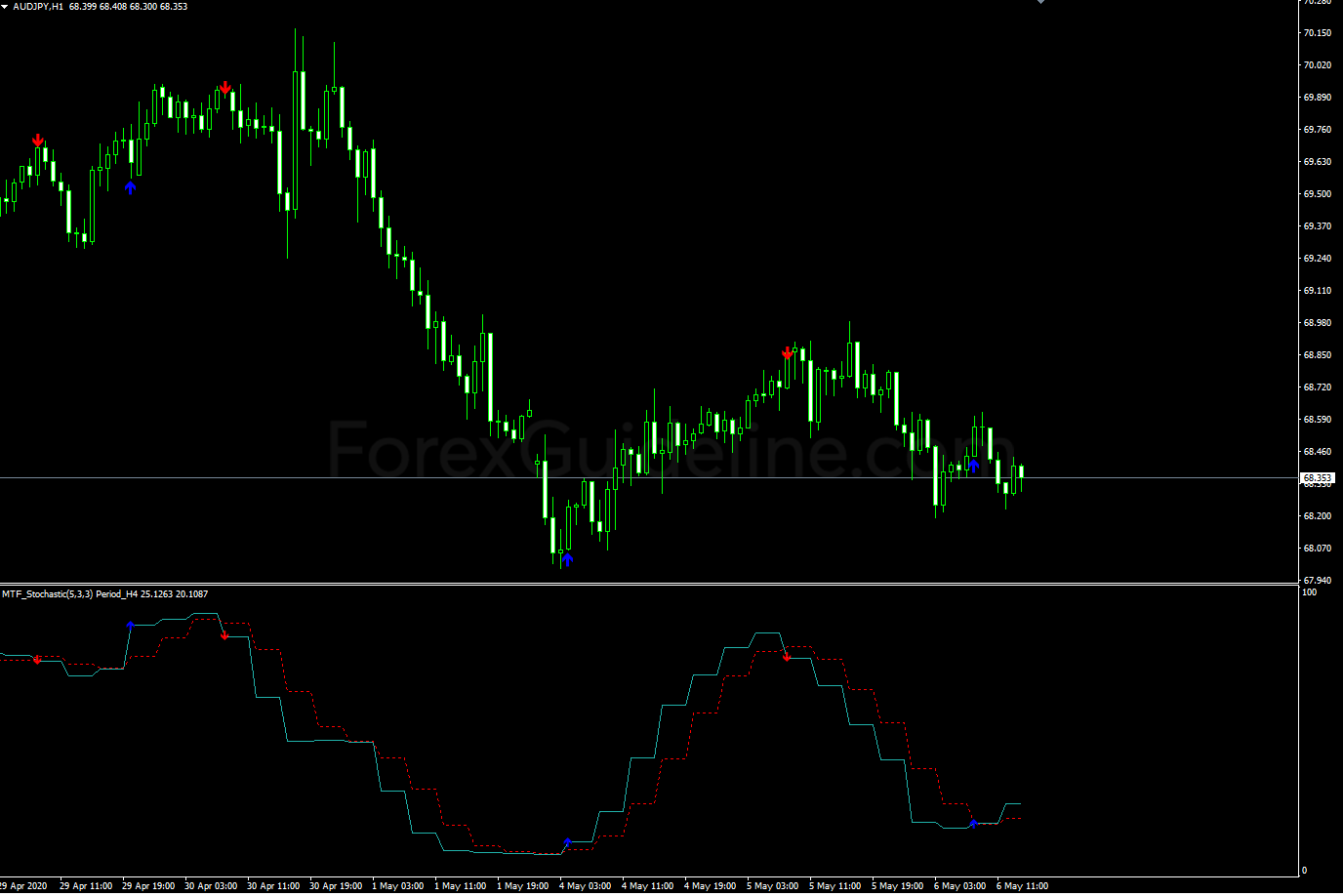Click the triangle icon beside AUDJPY,H1 title
The image size is (1343, 896).
tap(5, 6)
